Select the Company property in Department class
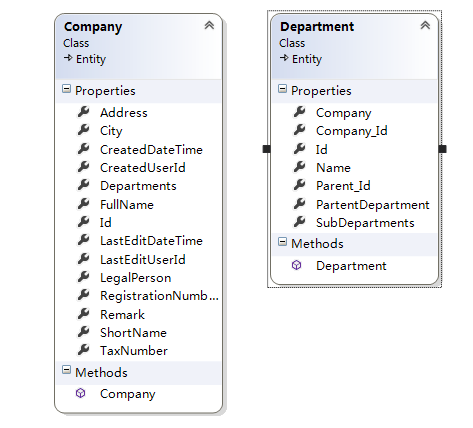Viewport: 473px width, 428px height. click(x=344, y=113)
